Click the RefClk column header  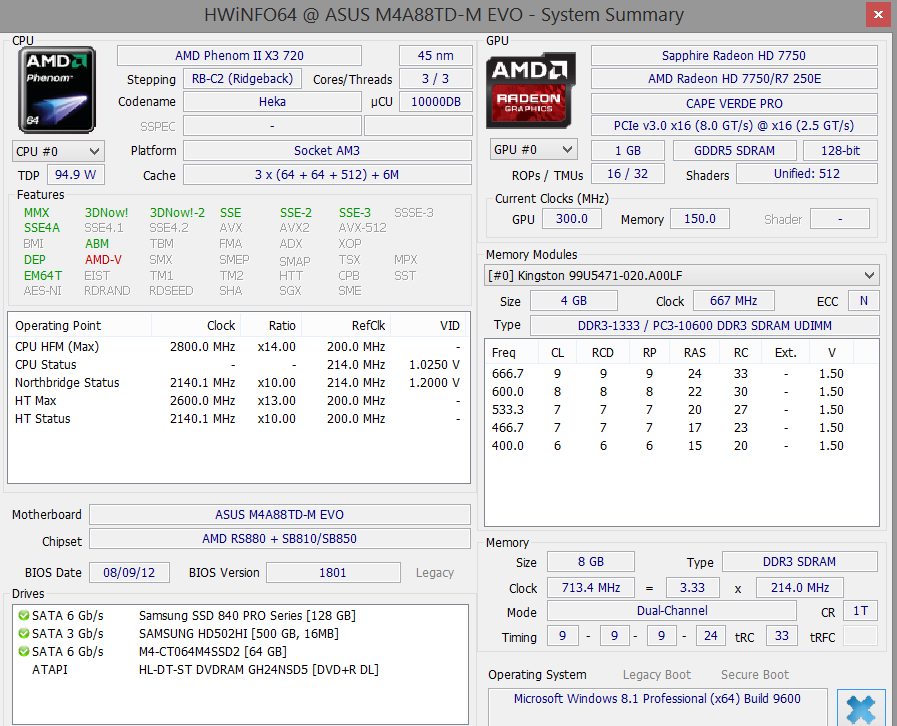(346, 326)
